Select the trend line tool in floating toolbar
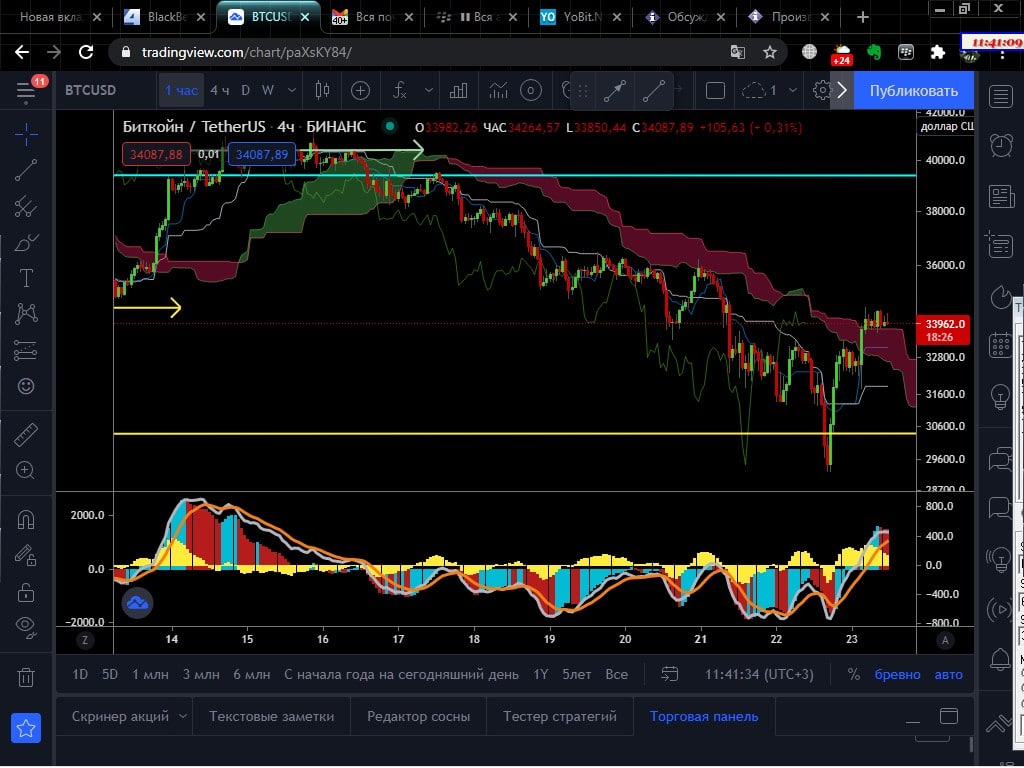Image resolution: width=1024 pixels, height=768 pixels. [x=654, y=91]
